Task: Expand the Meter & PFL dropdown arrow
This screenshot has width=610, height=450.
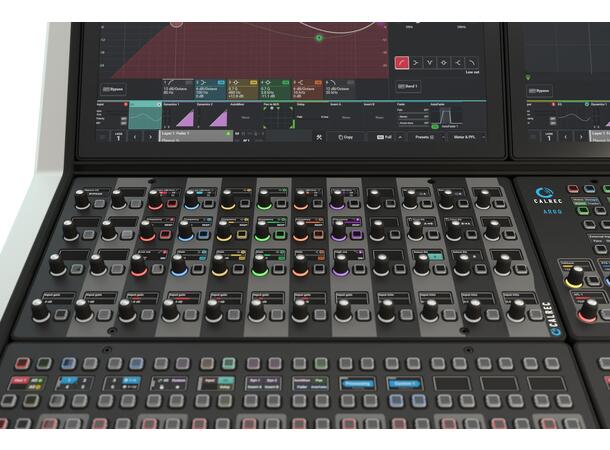Action: pyautogui.click(x=484, y=137)
